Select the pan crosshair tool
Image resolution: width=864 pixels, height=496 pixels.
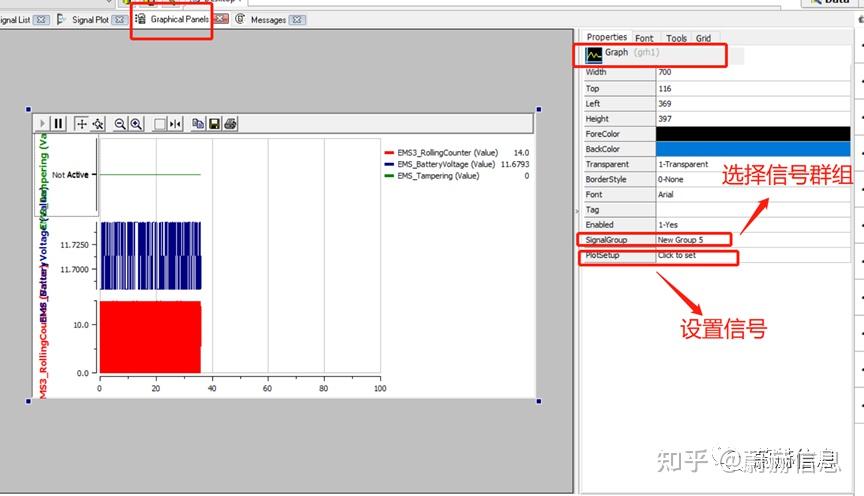[x=82, y=124]
